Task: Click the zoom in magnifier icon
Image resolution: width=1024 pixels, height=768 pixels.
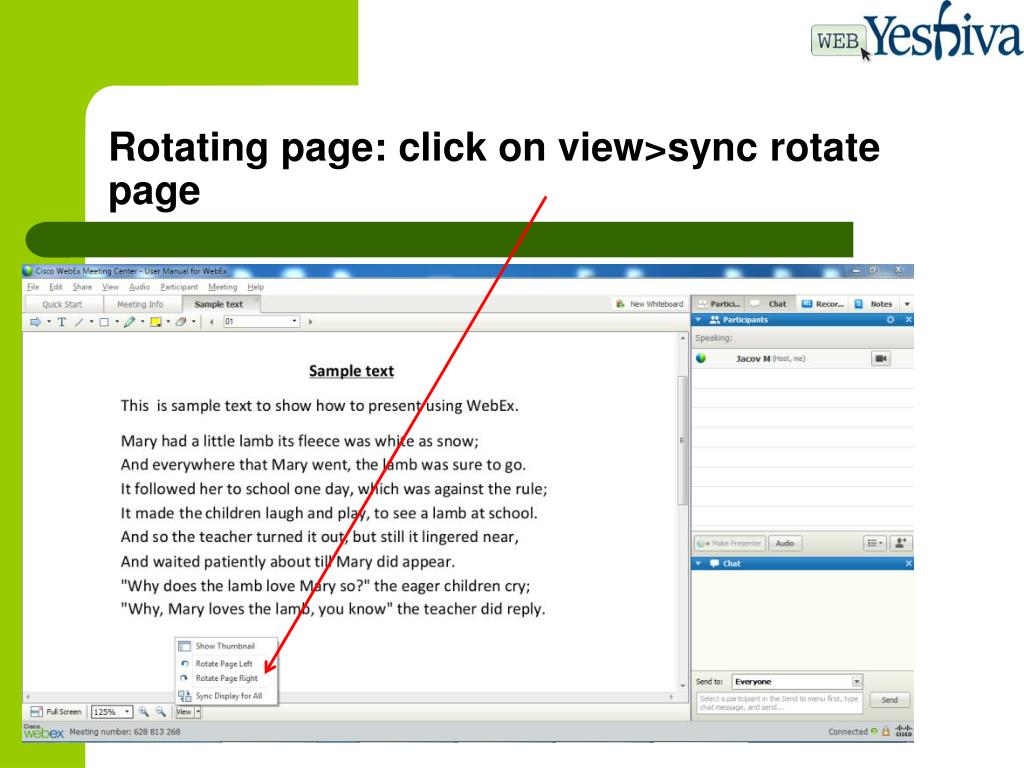Action: (143, 712)
